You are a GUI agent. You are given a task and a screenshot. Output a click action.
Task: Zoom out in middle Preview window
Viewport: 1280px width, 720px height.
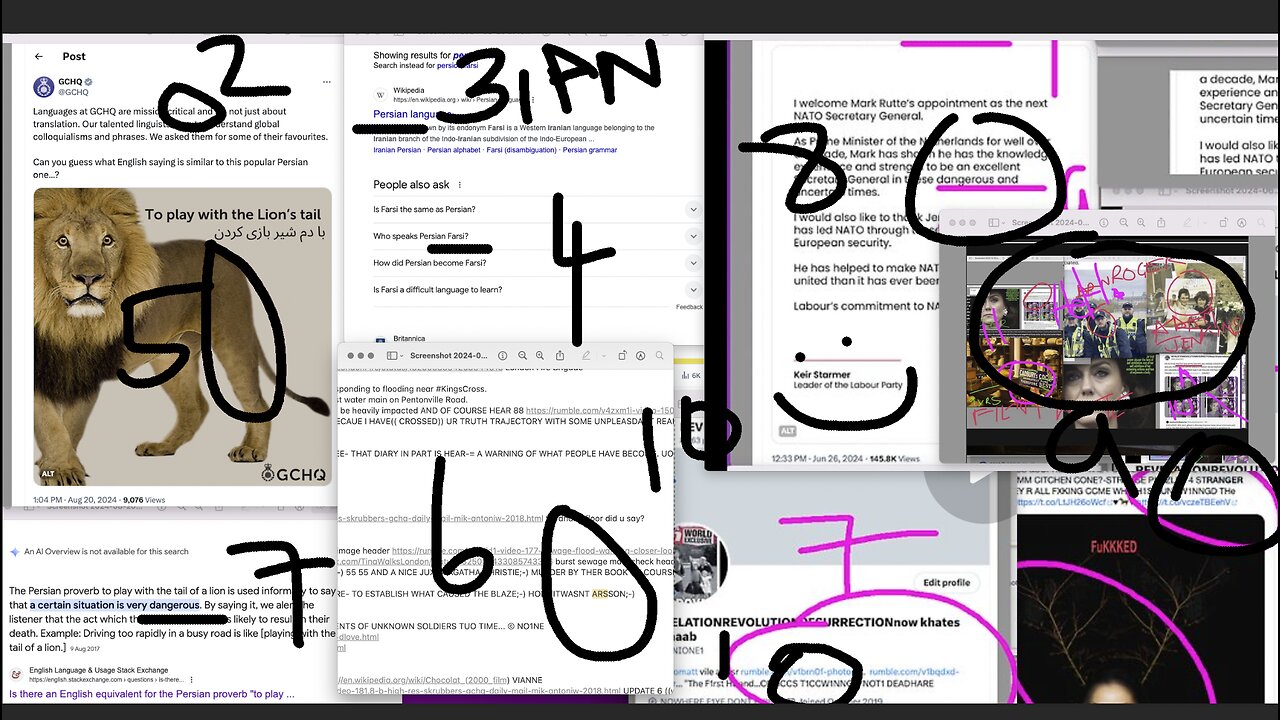(522, 356)
